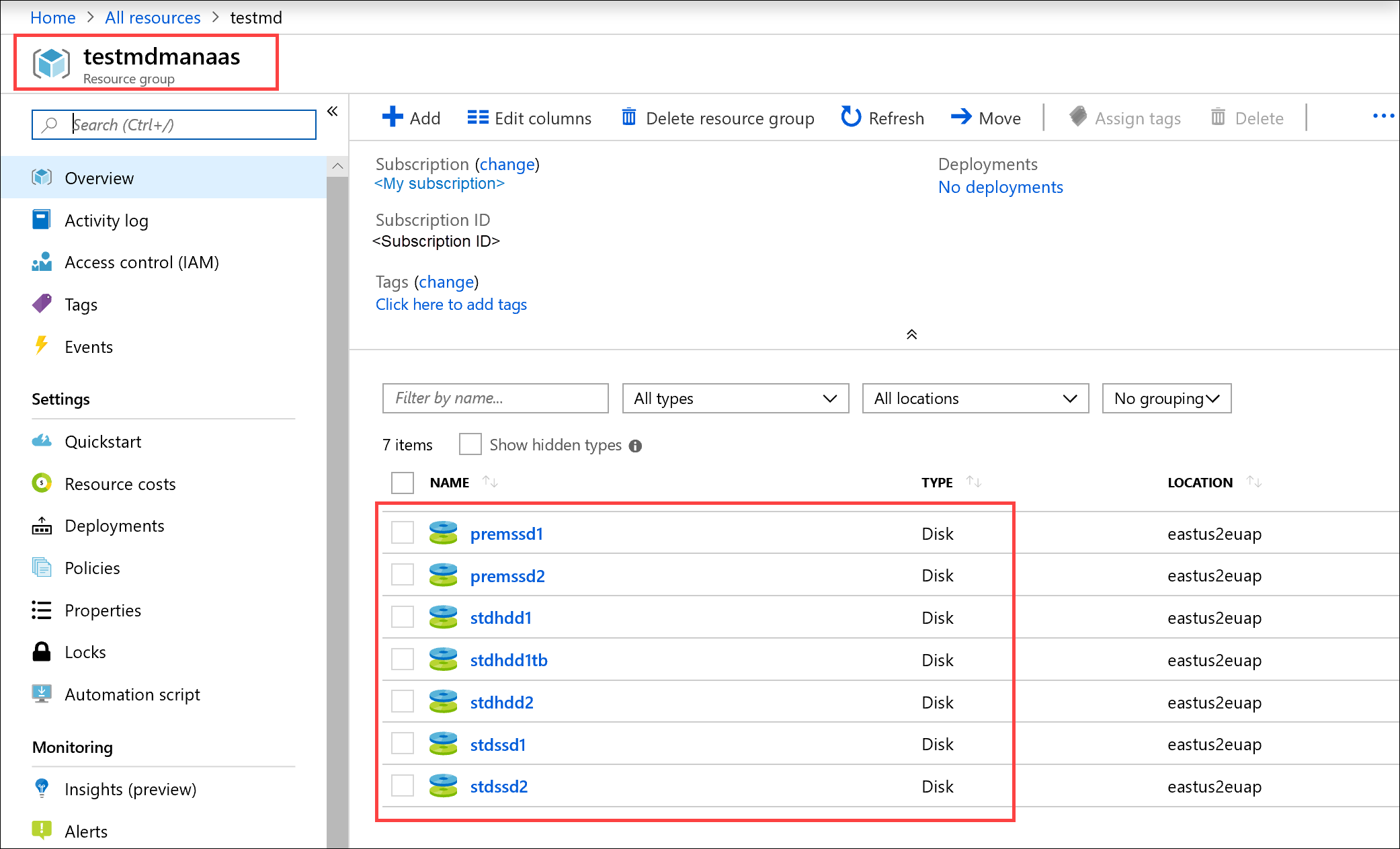Click the Delete resource group trash icon
This screenshot has width=1400, height=849.
point(629,117)
